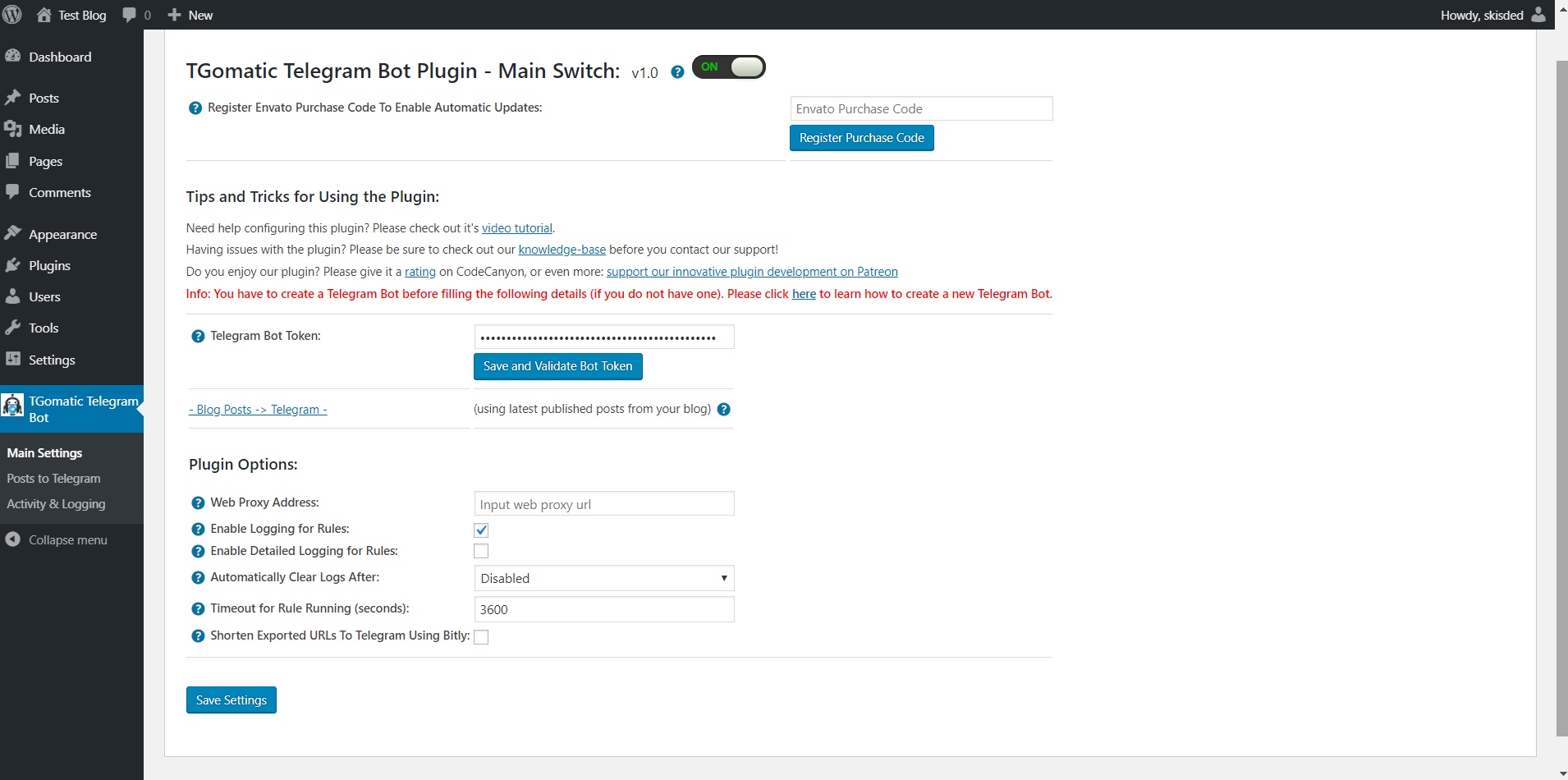Viewport: 1568px width, 780px height.
Task: Check Enable Detailed Logging for Rules checkbox
Action: click(x=481, y=552)
